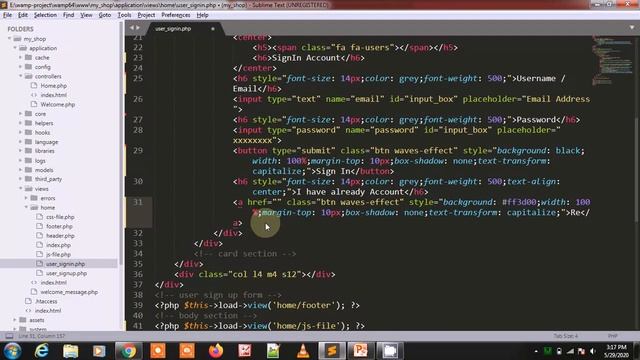
Task: Expand the hooks folder
Action: point(20,133)
